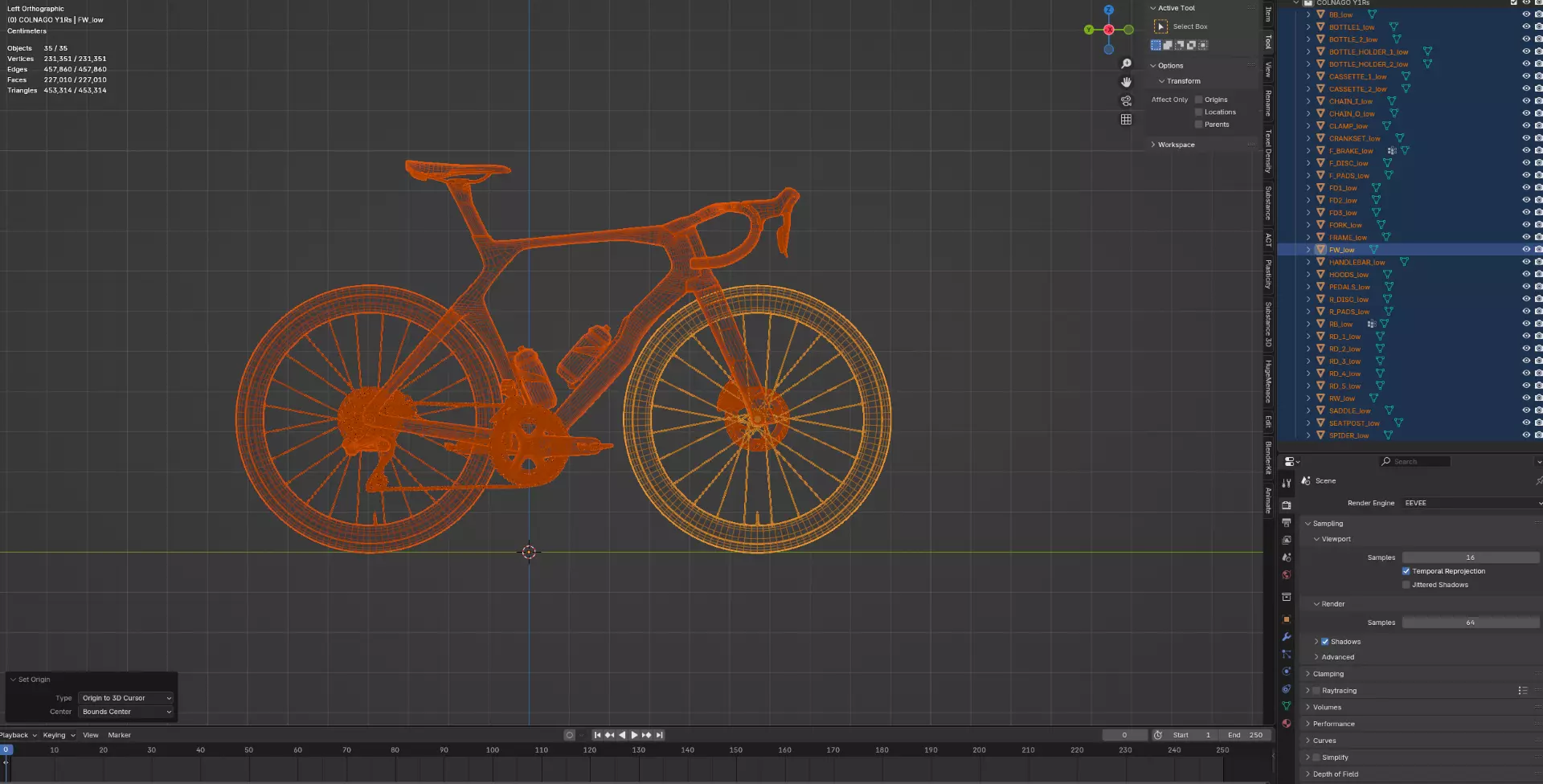Screen dimensions: 1543x784
Task: Click the Viewport Samples field showing 16
Action: tap(1471, 557)
